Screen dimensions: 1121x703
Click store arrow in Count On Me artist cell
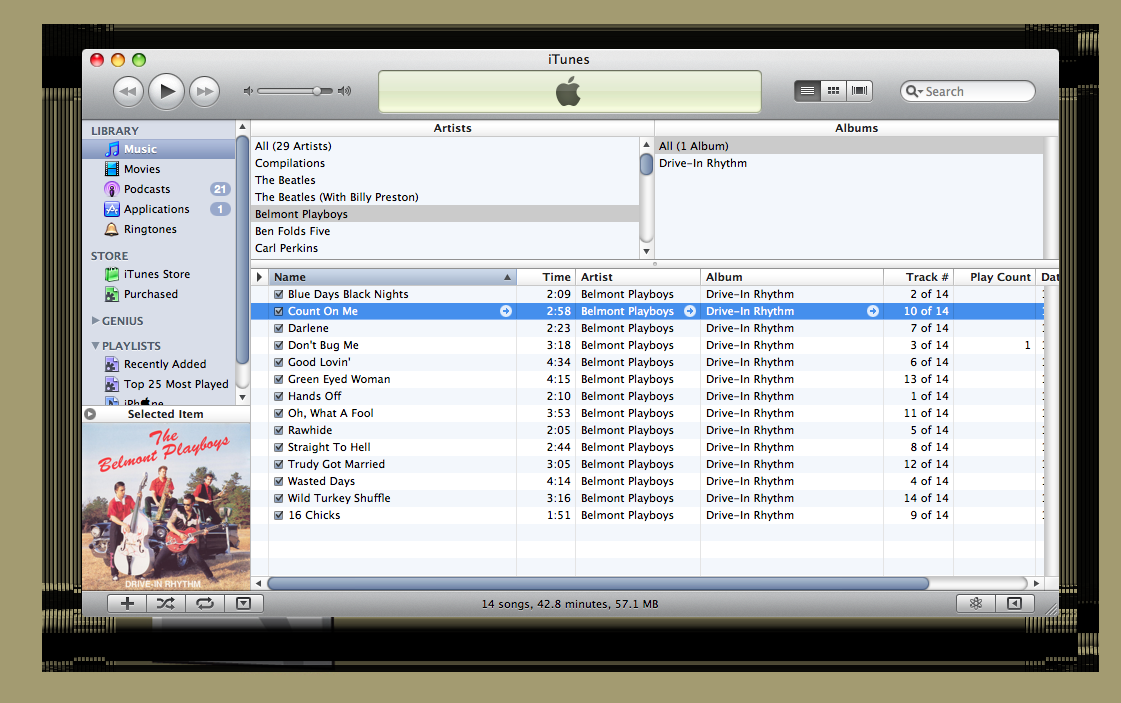pyautogui.click(x=690, y=311)
